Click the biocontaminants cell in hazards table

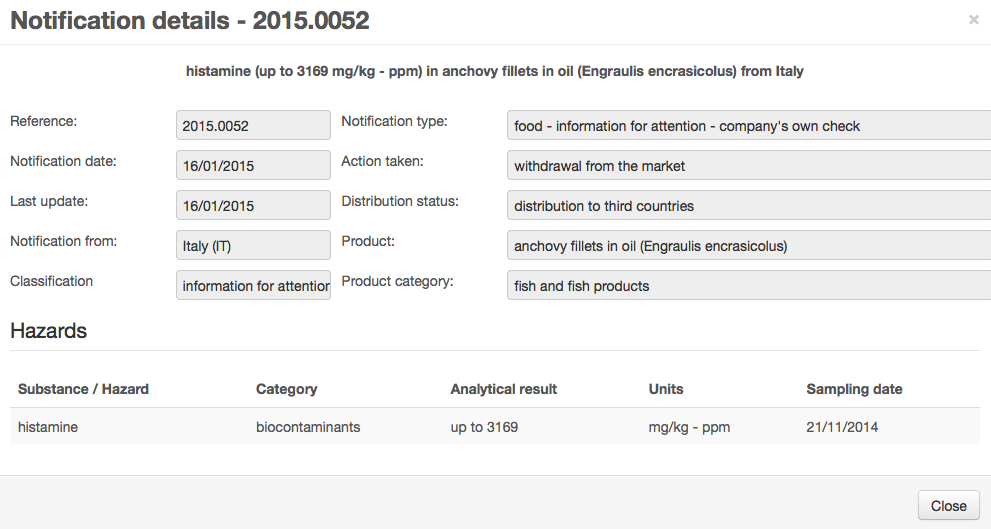pos(308,427)
